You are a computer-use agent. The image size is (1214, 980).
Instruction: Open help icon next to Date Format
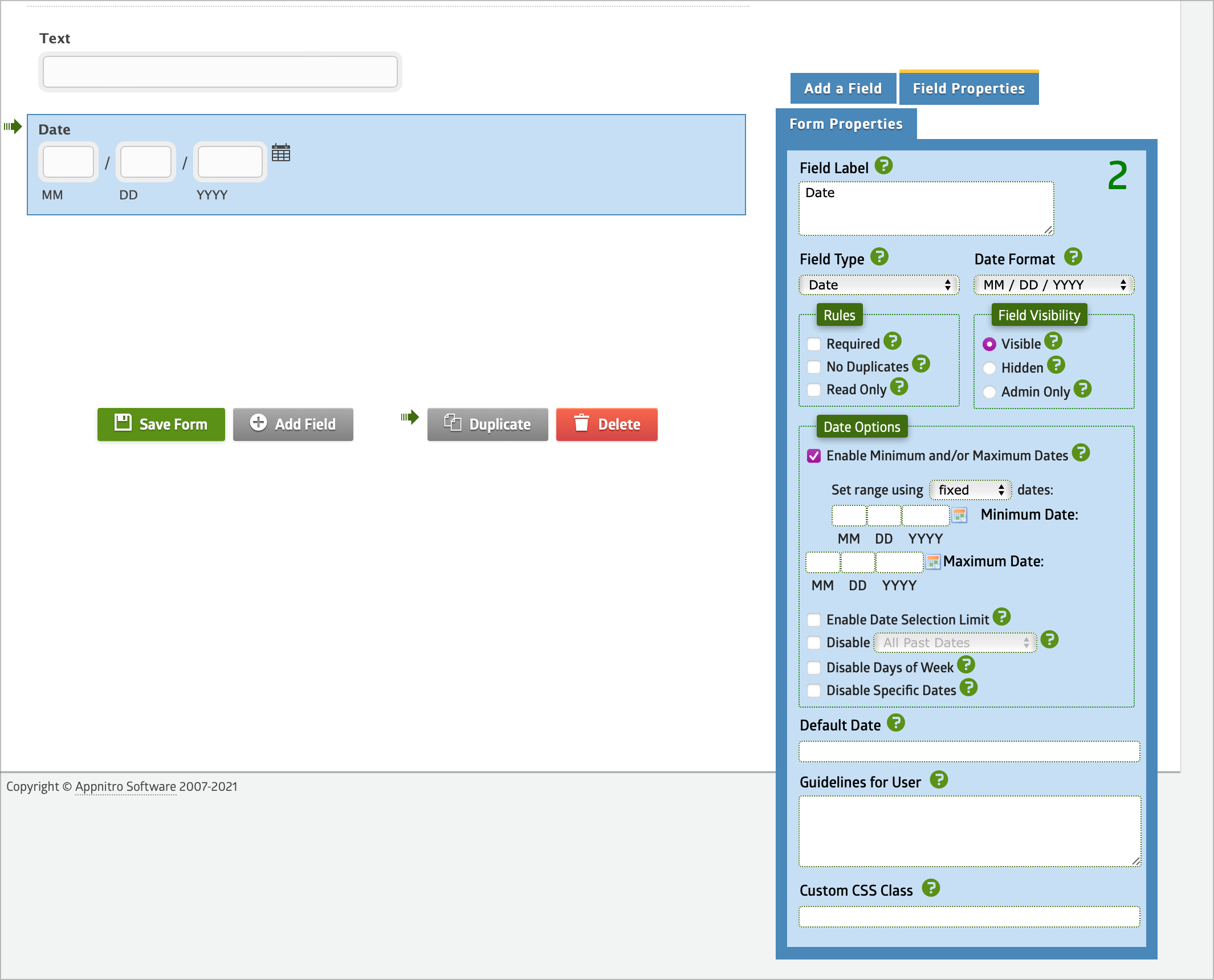1073,257
